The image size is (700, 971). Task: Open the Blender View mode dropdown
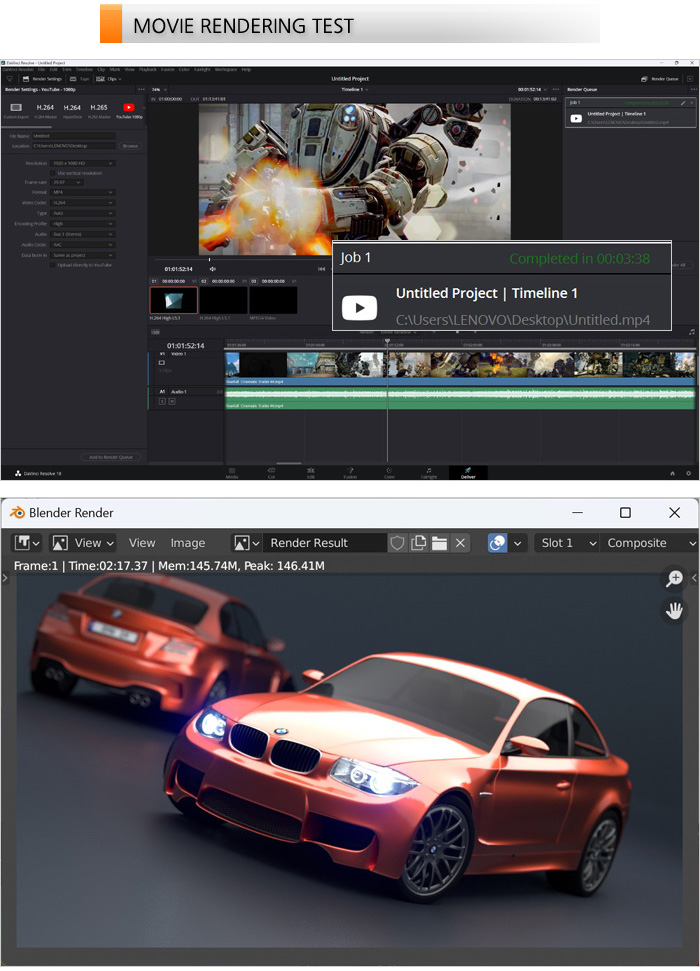(x=83, y=543)
